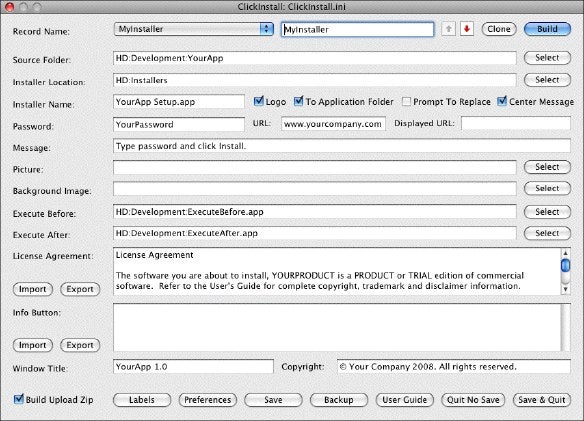Toggle the Logo checkbox
The width and height of the screenshot is (584, 421).
pos(258,101)
